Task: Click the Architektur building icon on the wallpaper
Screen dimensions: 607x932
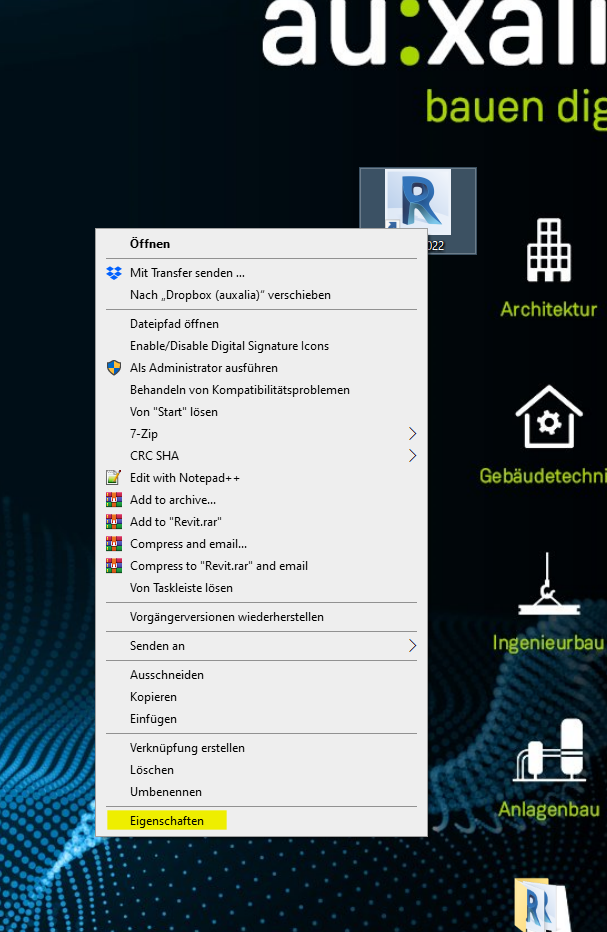Action: coord(549,250)
